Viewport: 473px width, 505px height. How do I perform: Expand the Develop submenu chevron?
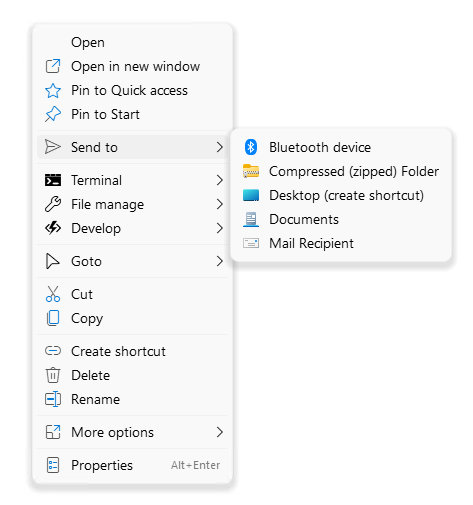point(219,228)
